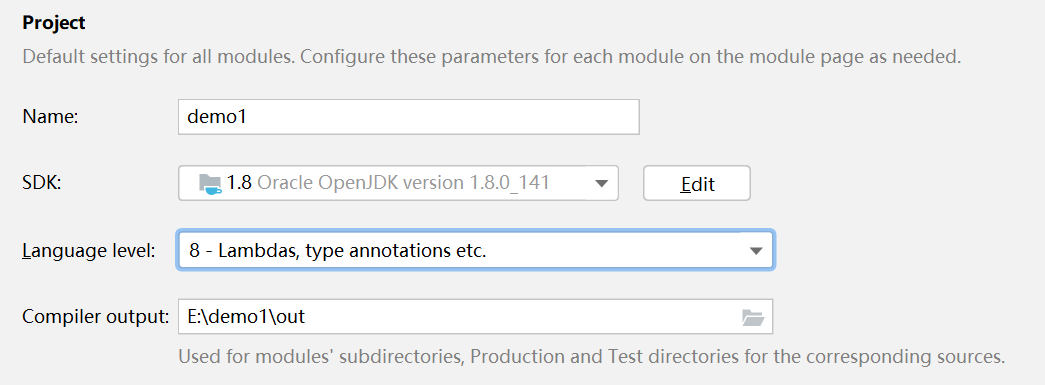Viewport: 1045px width, 385px height.
Task: Click the hint text about modules' subdirectories
Action: (x=591, y=356)
